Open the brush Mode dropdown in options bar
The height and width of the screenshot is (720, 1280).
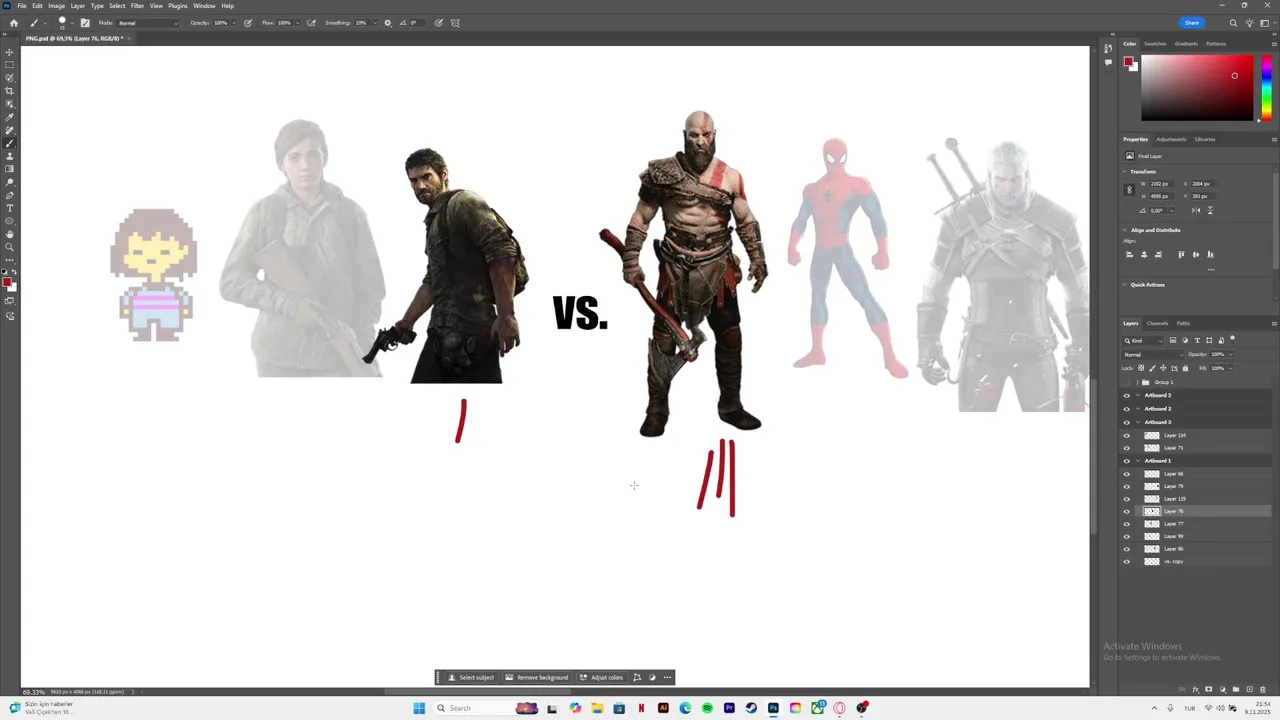coord(148,23)
